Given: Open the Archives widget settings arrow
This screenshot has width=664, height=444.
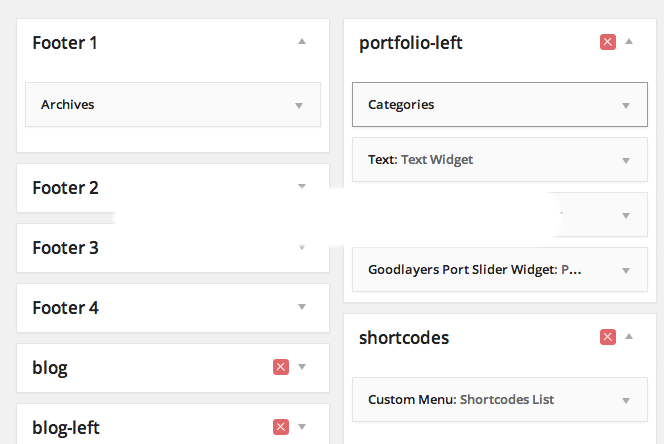Looking at the screenshot, I should [x=298, y=105].
